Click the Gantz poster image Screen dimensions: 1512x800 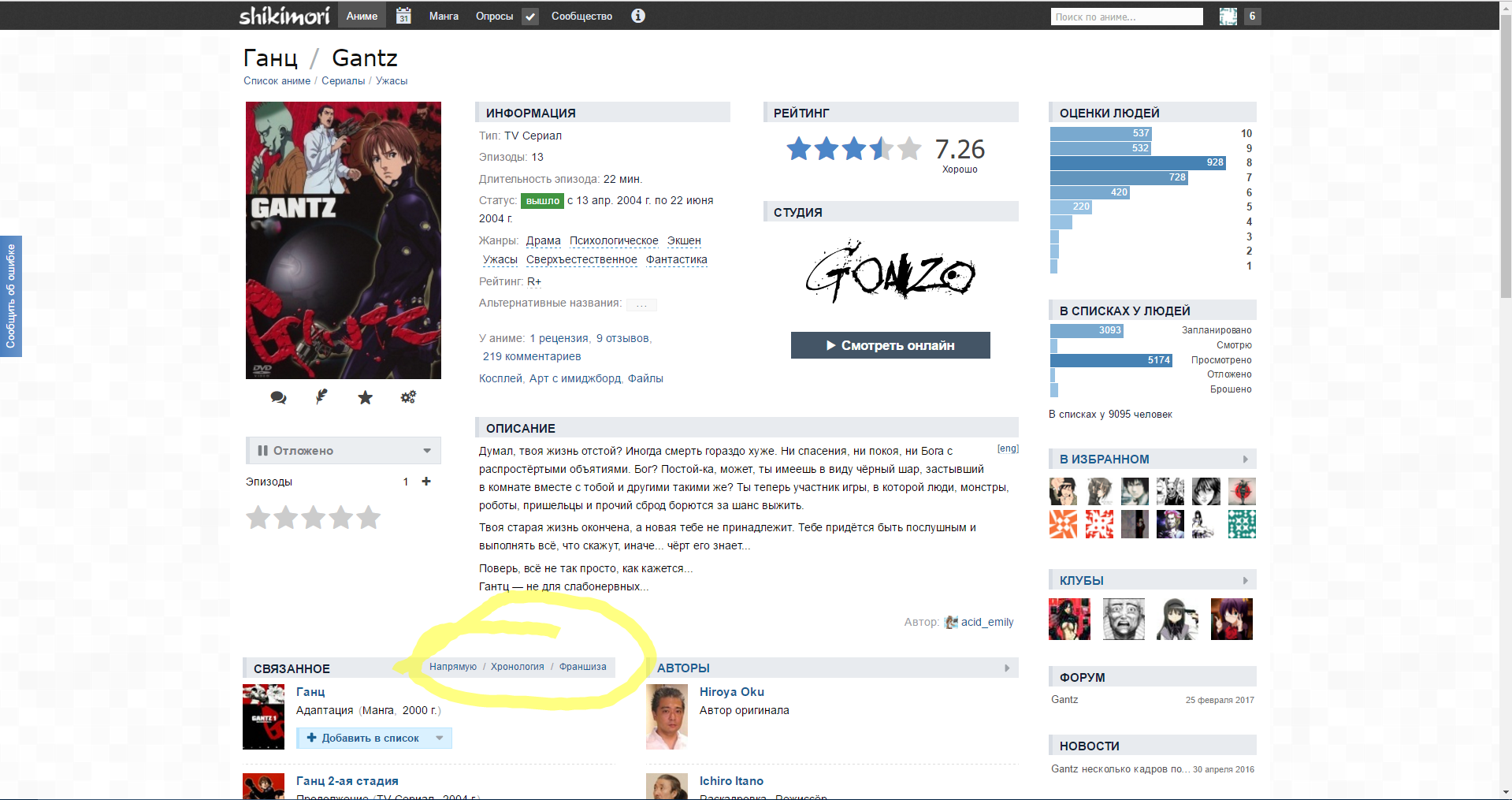[344, 240]
